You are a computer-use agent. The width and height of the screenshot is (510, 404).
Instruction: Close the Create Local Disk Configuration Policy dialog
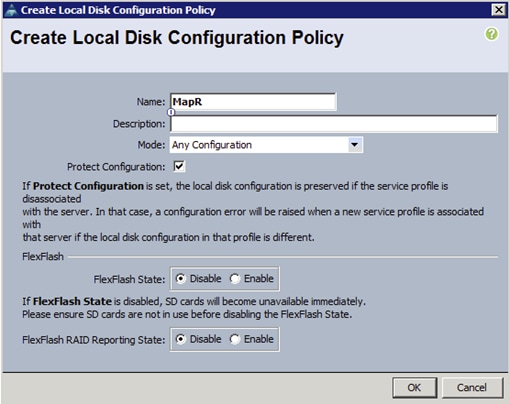pos(498,10)
